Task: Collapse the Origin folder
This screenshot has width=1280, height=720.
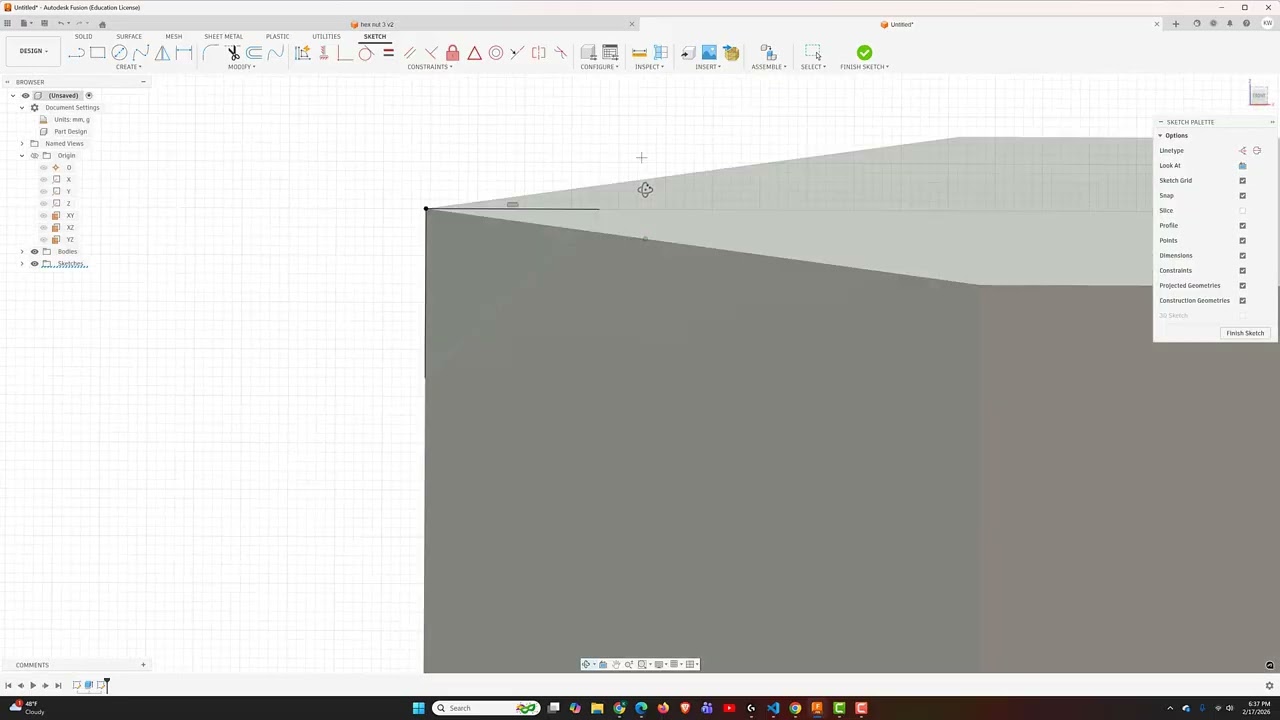Action: point(22,156)
